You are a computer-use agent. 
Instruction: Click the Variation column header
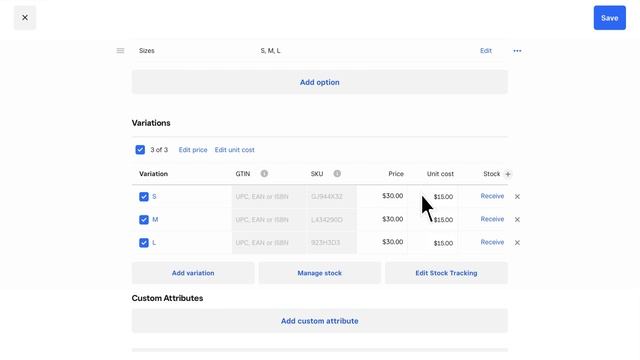pos(153,174)
